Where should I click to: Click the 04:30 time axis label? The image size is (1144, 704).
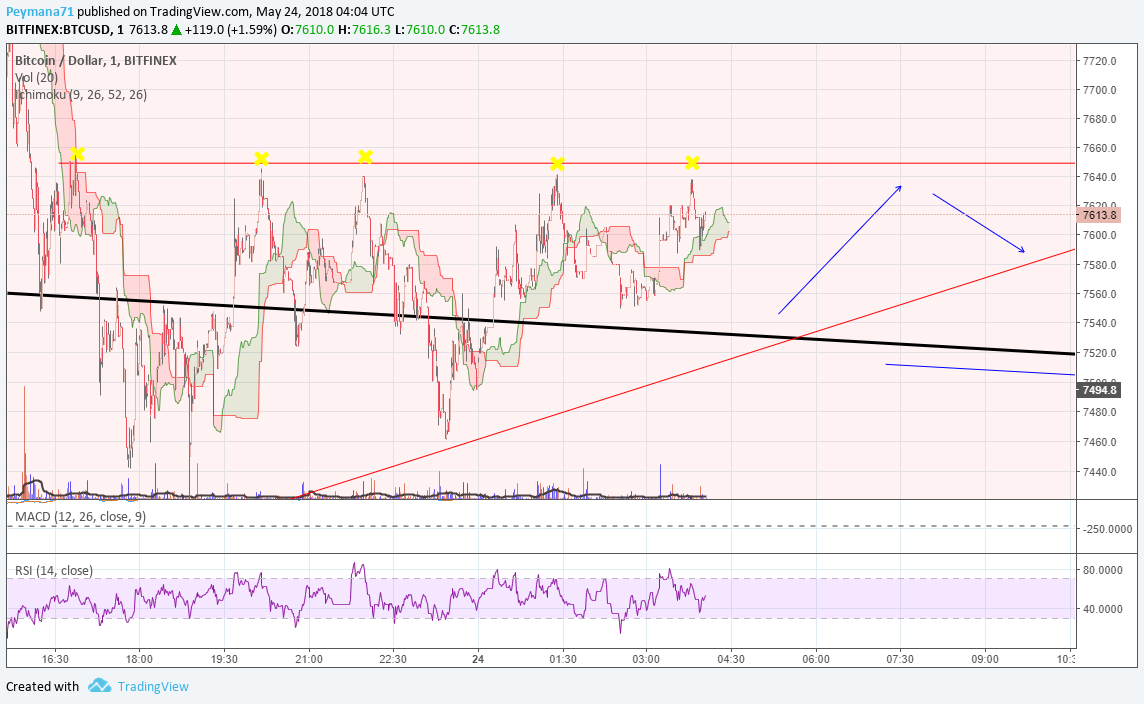click(x=730, y=659)
